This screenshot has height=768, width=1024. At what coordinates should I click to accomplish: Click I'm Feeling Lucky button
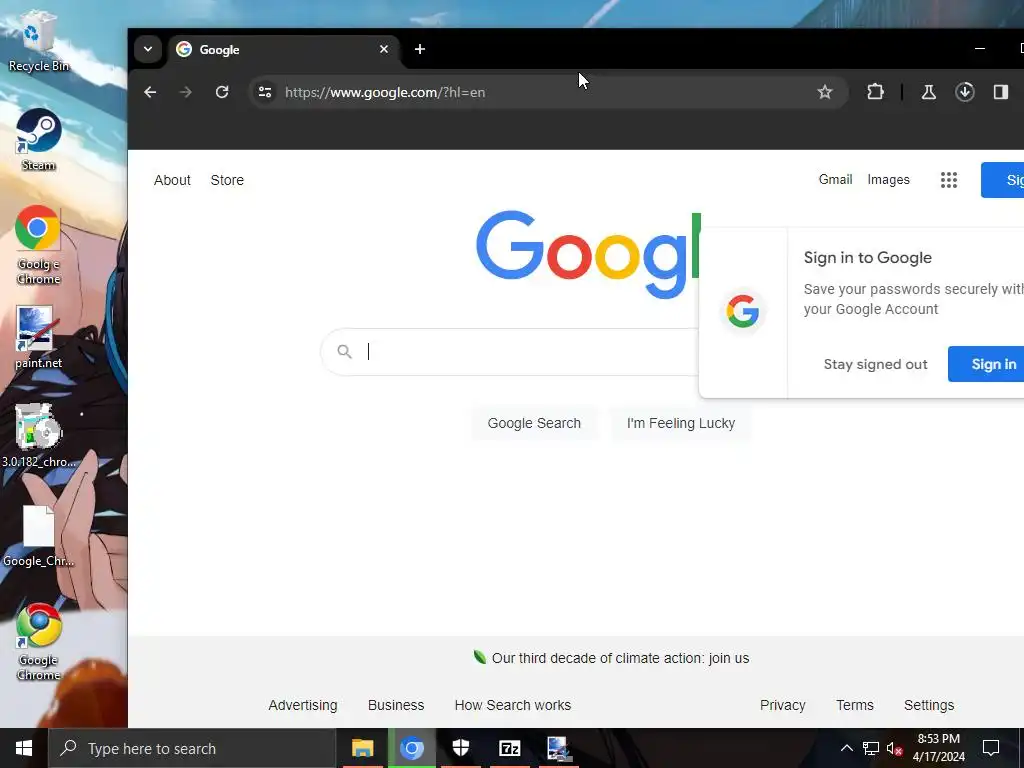click(680, 423)
